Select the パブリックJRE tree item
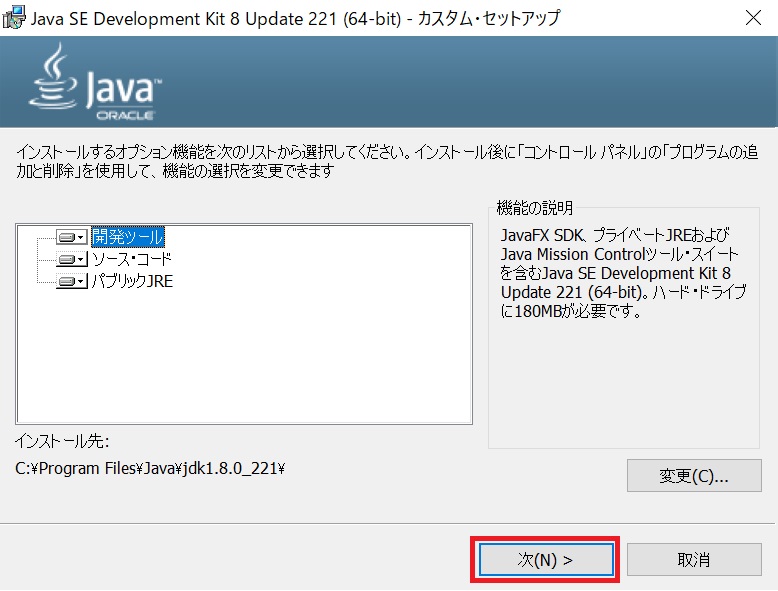The width and height of the screenshot is (778, 591). [x=132, y=281]
